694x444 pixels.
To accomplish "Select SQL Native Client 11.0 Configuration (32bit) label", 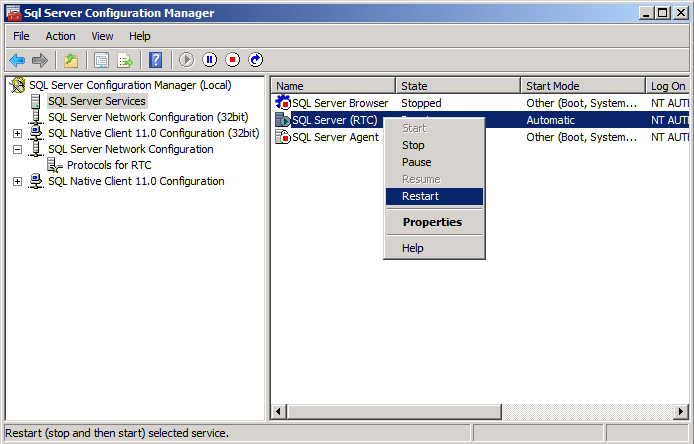I will point(154,133).
